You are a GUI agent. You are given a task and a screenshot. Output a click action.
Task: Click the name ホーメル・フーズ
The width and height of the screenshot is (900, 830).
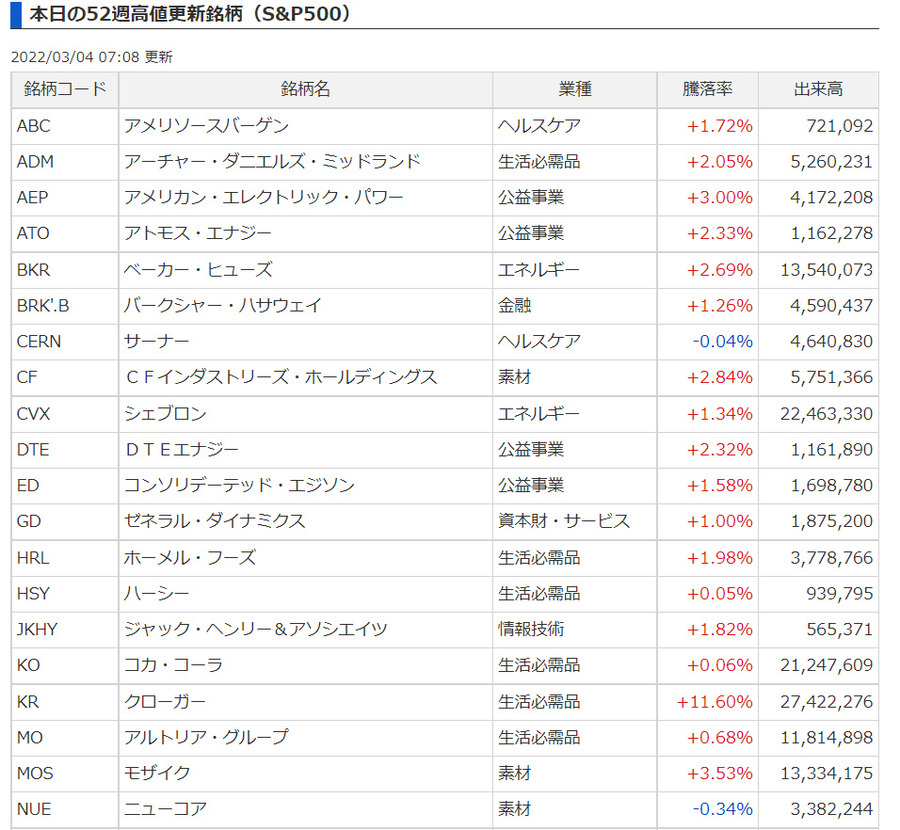189,558
